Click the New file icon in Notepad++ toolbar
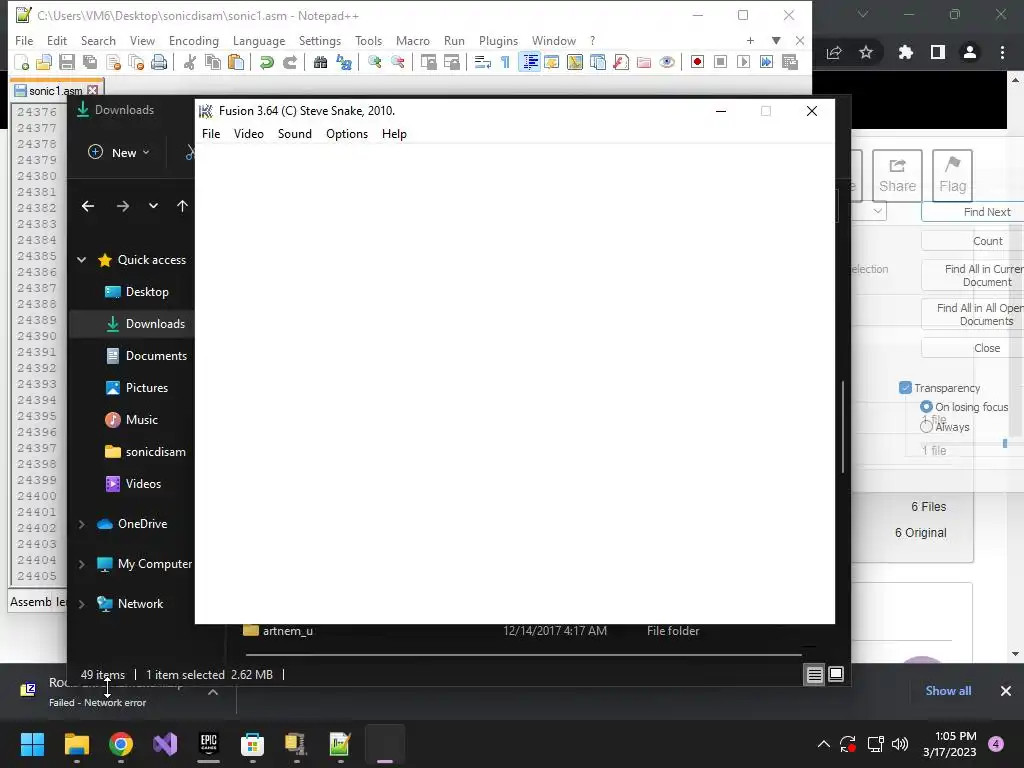 coord(22,62)
